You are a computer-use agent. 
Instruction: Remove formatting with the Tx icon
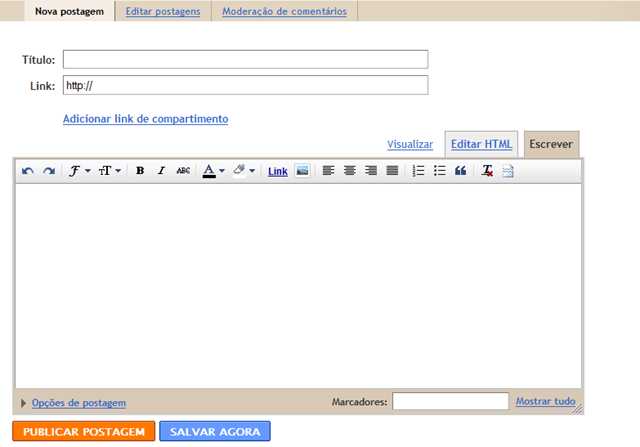pos(487,171)
